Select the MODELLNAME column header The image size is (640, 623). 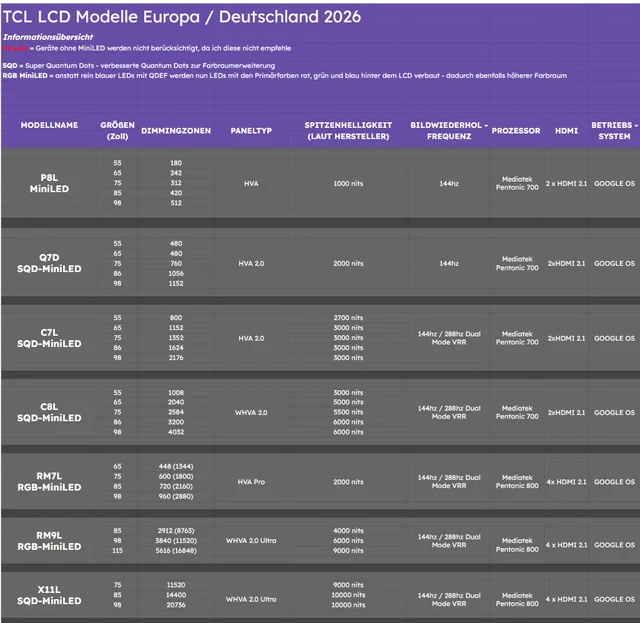(x=49, y=126)
